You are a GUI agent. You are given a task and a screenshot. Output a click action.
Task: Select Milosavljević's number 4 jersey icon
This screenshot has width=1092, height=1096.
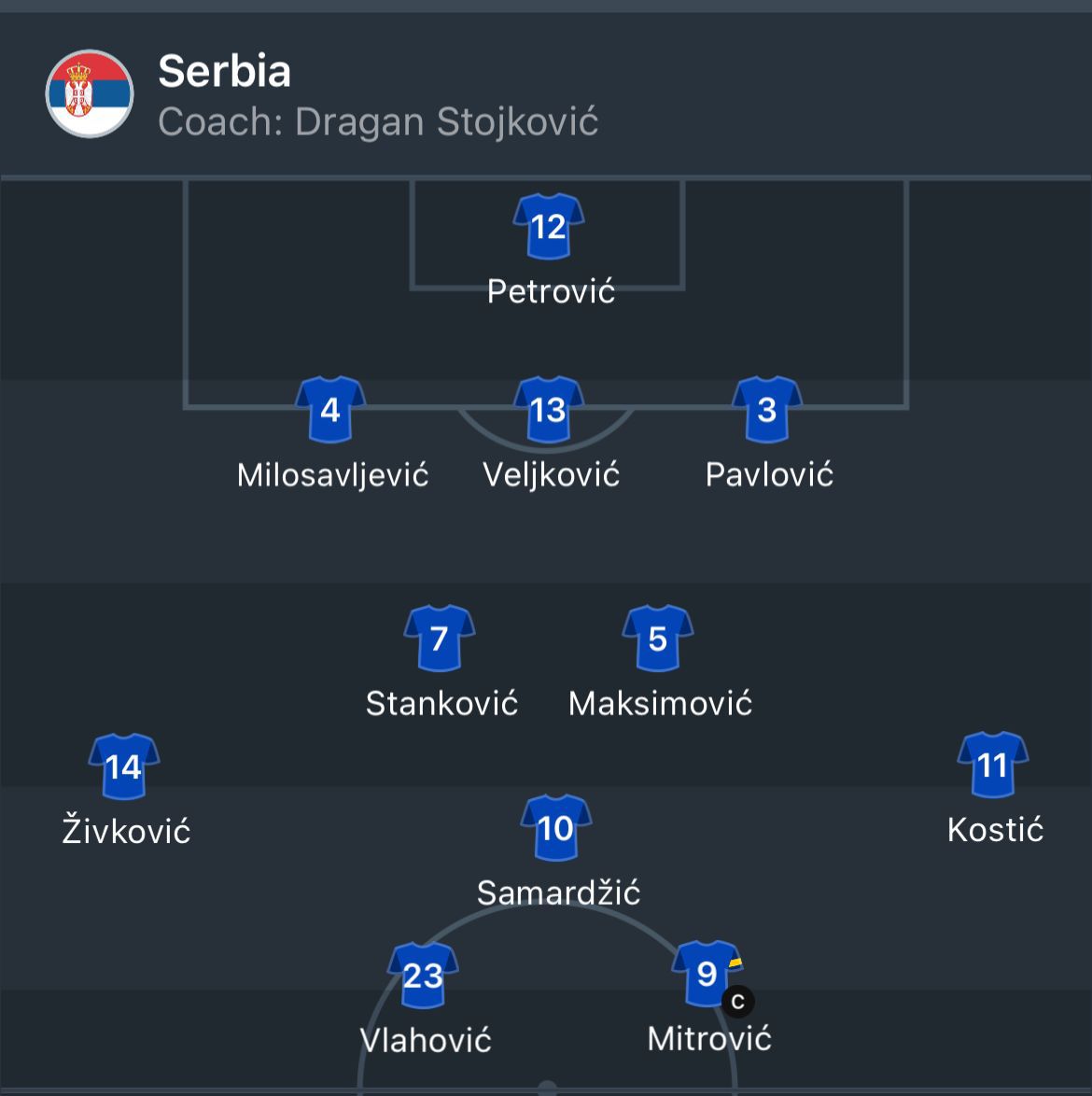330,410
